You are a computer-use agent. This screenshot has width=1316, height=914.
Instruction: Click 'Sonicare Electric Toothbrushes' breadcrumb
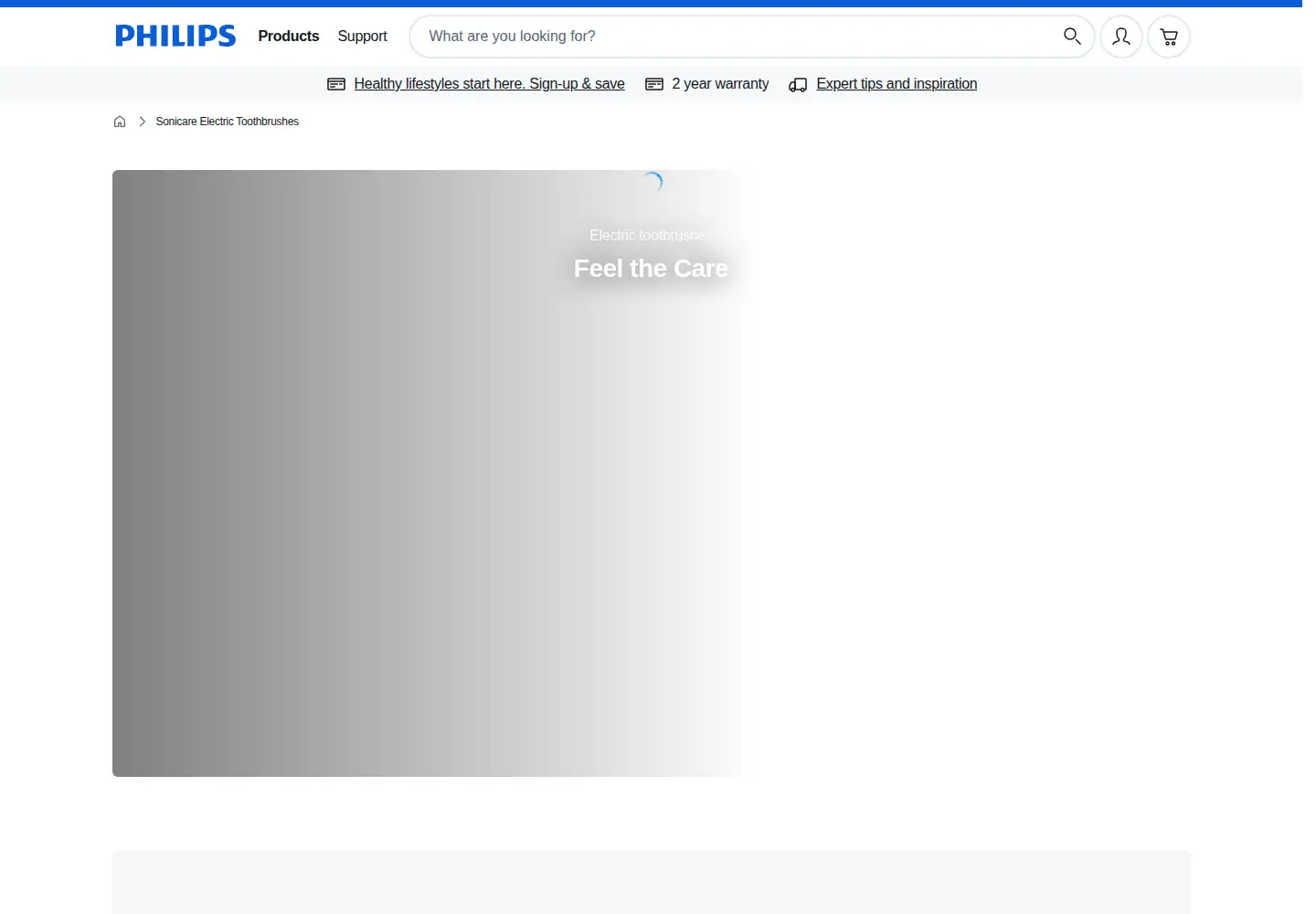click(227, 122)
